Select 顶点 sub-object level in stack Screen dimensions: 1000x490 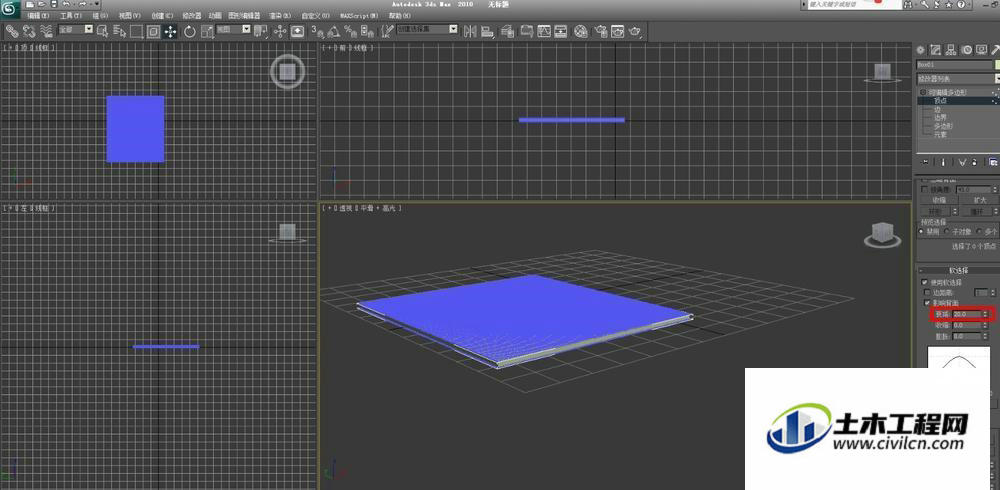click(x=940, y=100)
